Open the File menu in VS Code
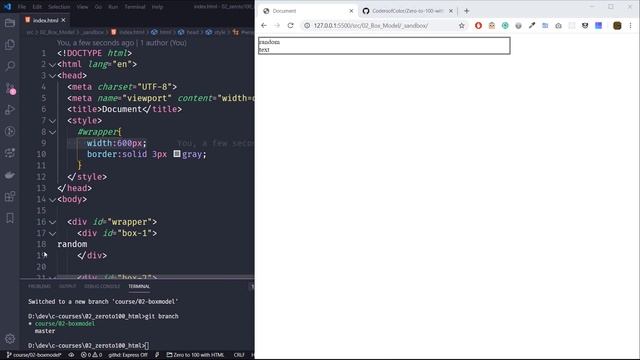This screenshot has height=360, width=640. 22,7
